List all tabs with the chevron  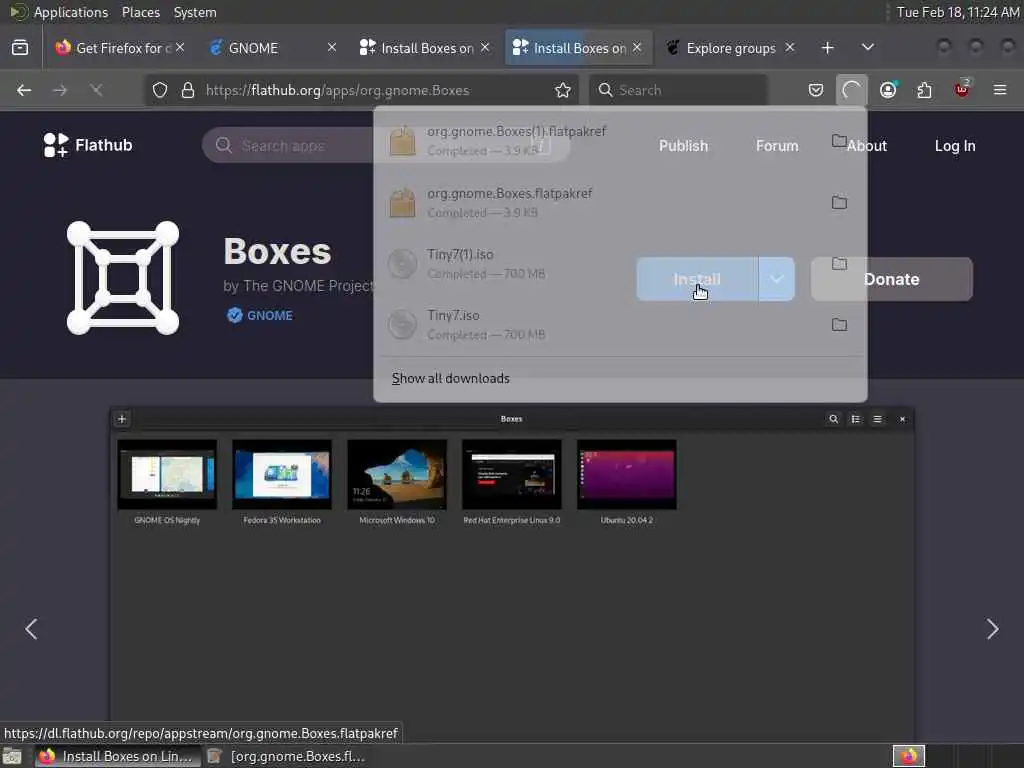867,48
